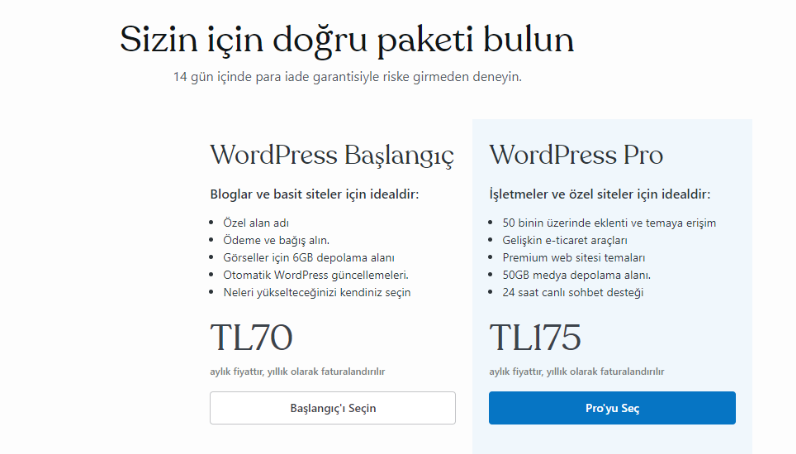Click 'Bloglar ve basit siteler için idealdir:' text
This screenshot has height=454, width=796.
coord(315,194)
